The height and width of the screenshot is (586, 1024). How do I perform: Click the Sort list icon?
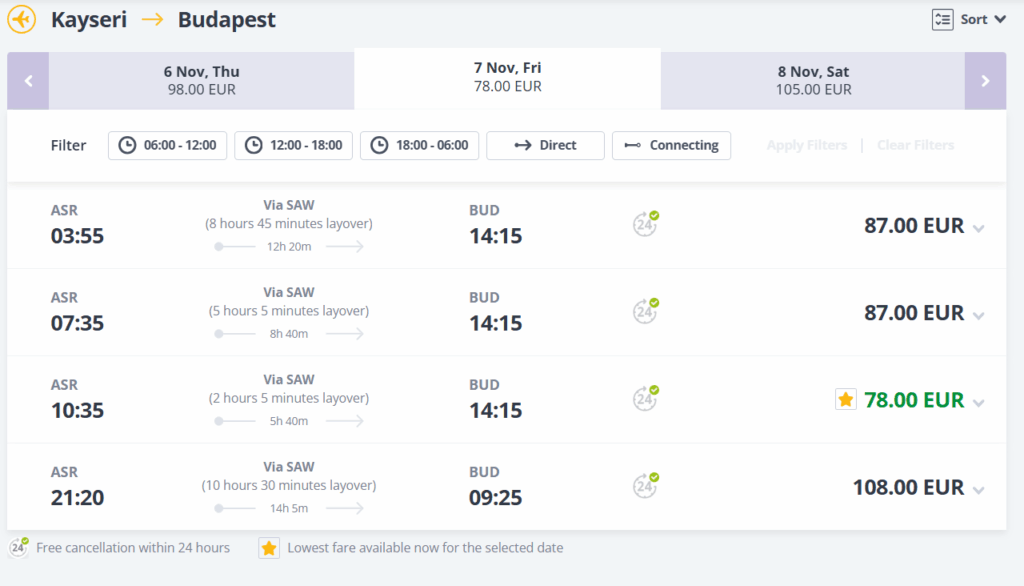coord(942,19)
